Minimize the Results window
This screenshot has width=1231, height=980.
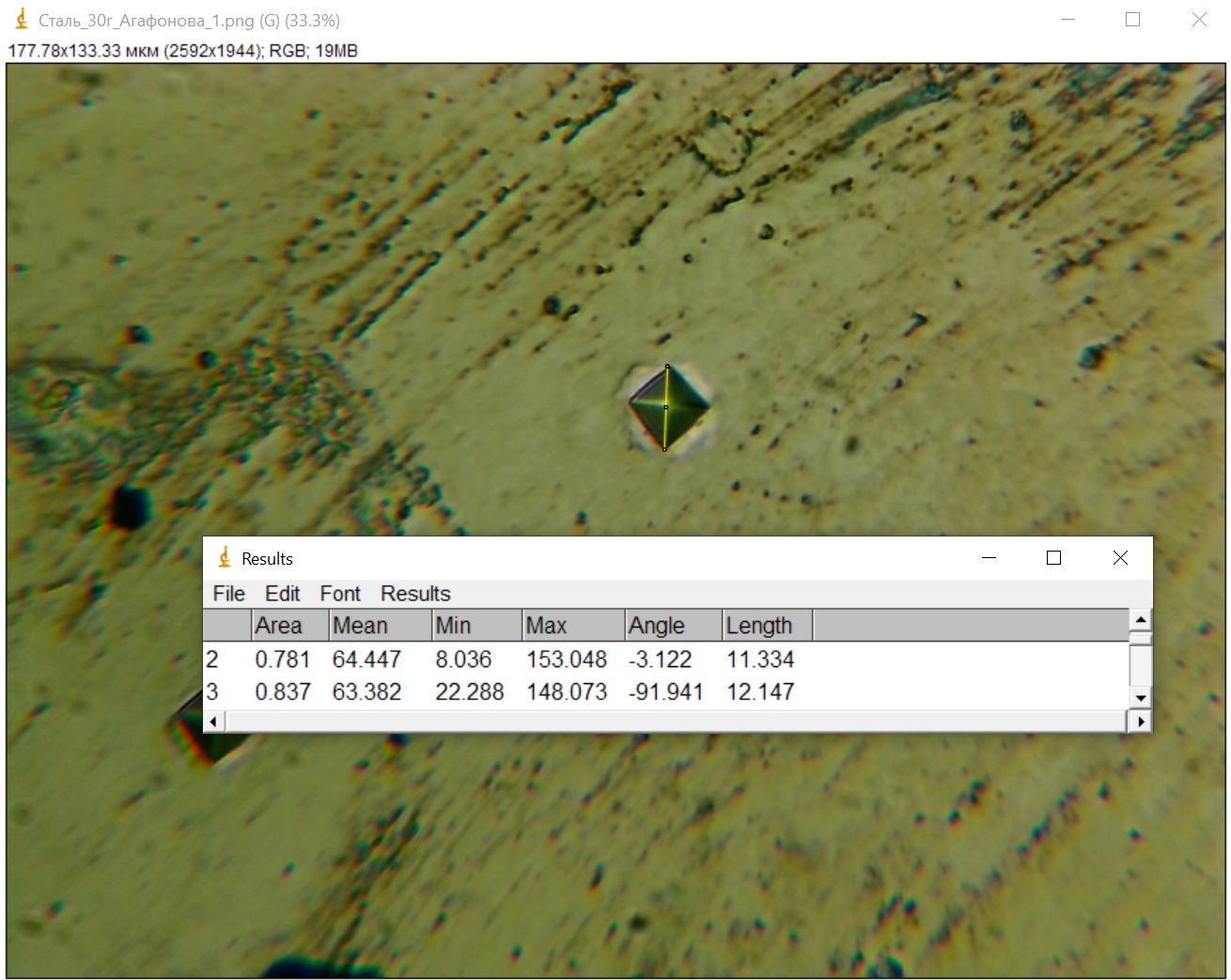[x=989, y=558]
